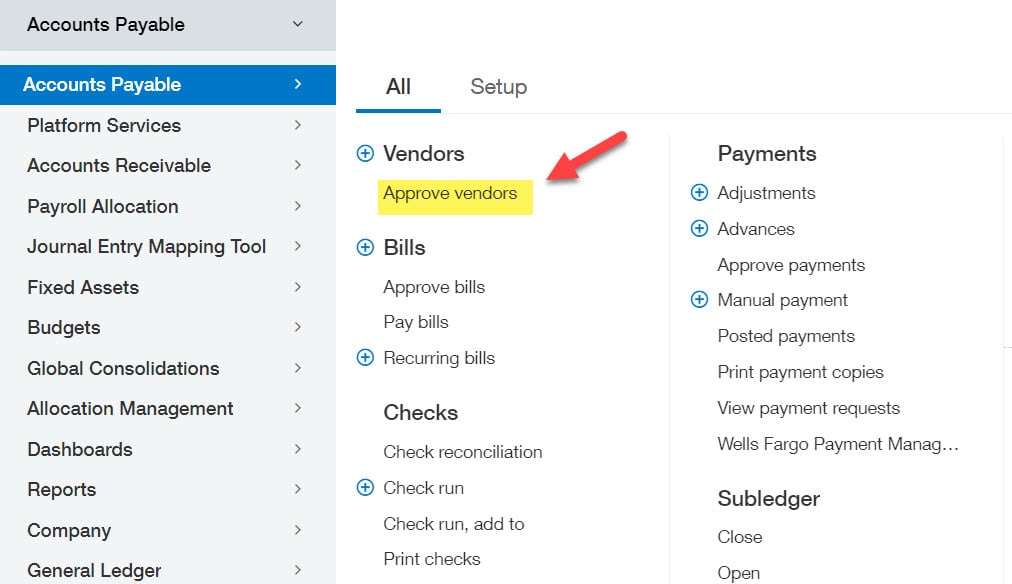Image resolution: width=1012 pixels, height=584 pixels.
Task: Select the All tab
Action: coord(398,87)
